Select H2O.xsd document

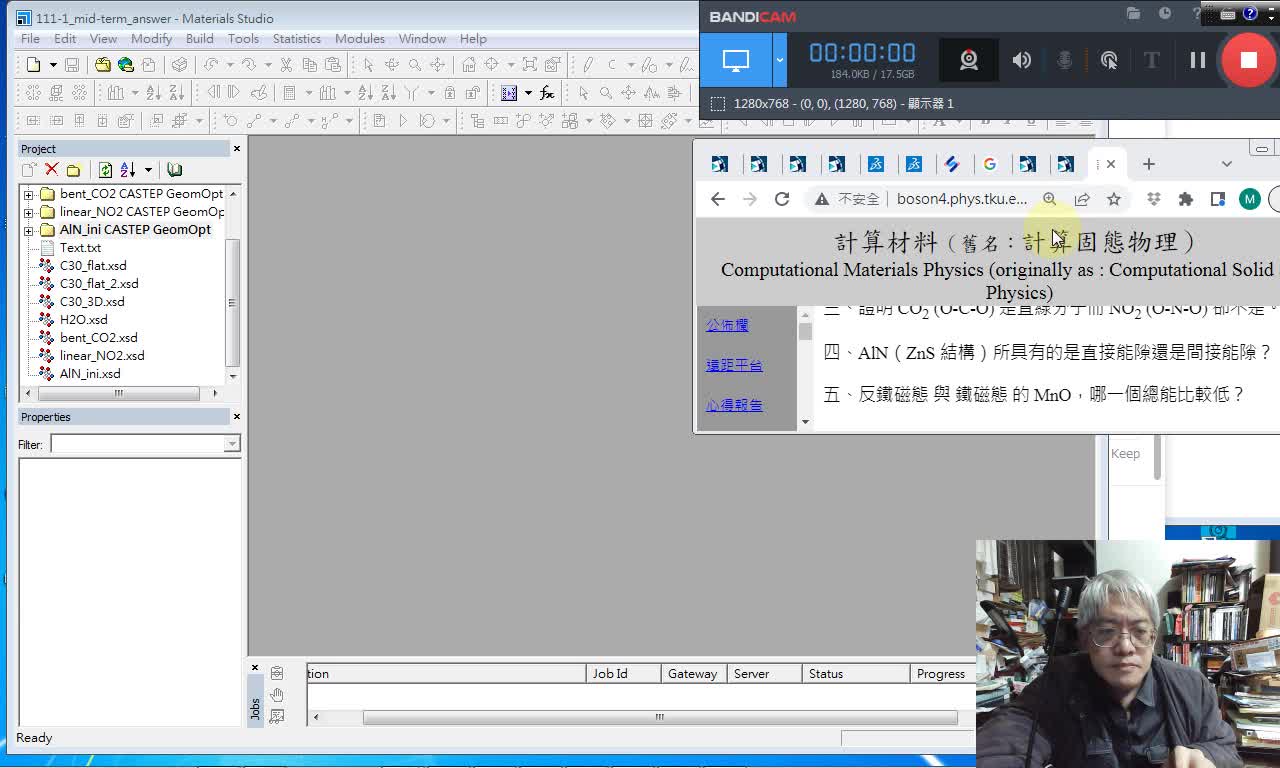(84, 320)
